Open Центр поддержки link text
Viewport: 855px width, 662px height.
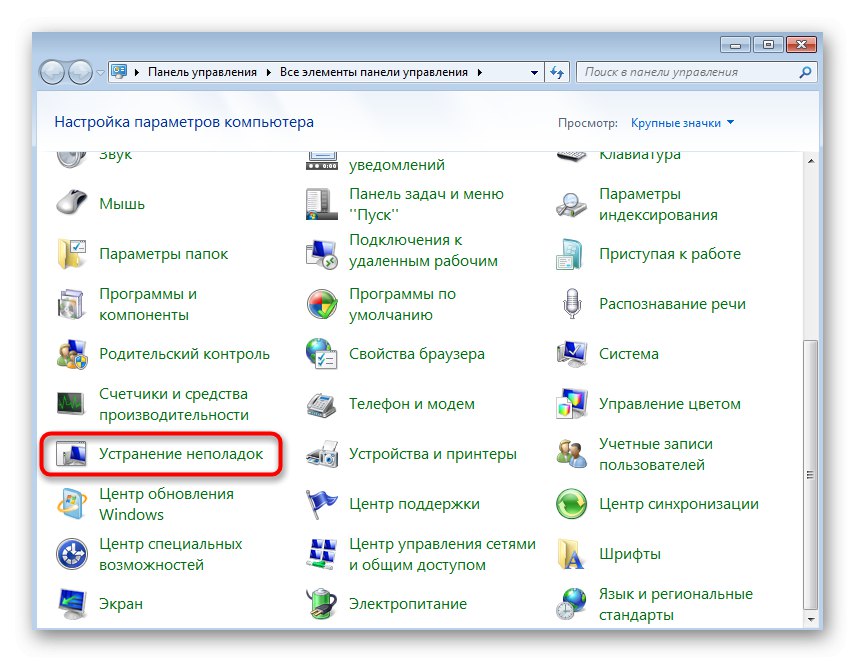pyautogui.click(x=414, y=504)
